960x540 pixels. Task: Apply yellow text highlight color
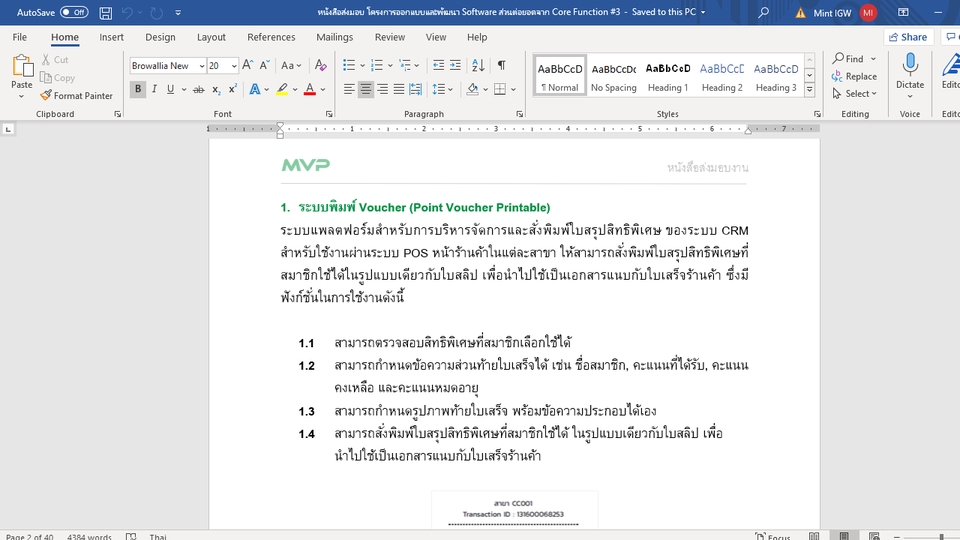click(x=282, y=89)
